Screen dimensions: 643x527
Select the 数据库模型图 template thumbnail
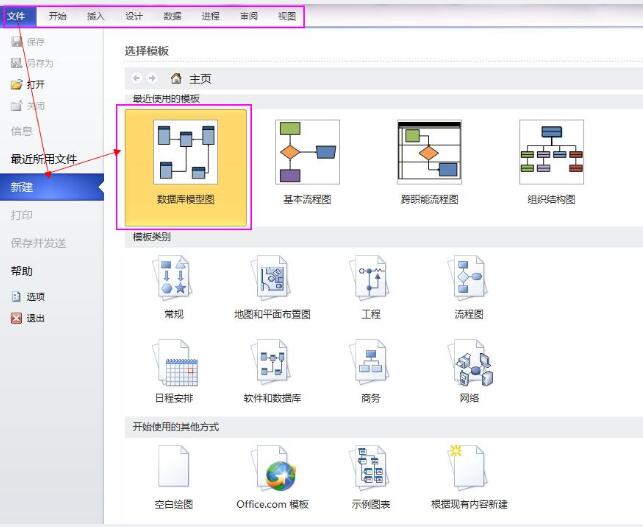[186, 167]
